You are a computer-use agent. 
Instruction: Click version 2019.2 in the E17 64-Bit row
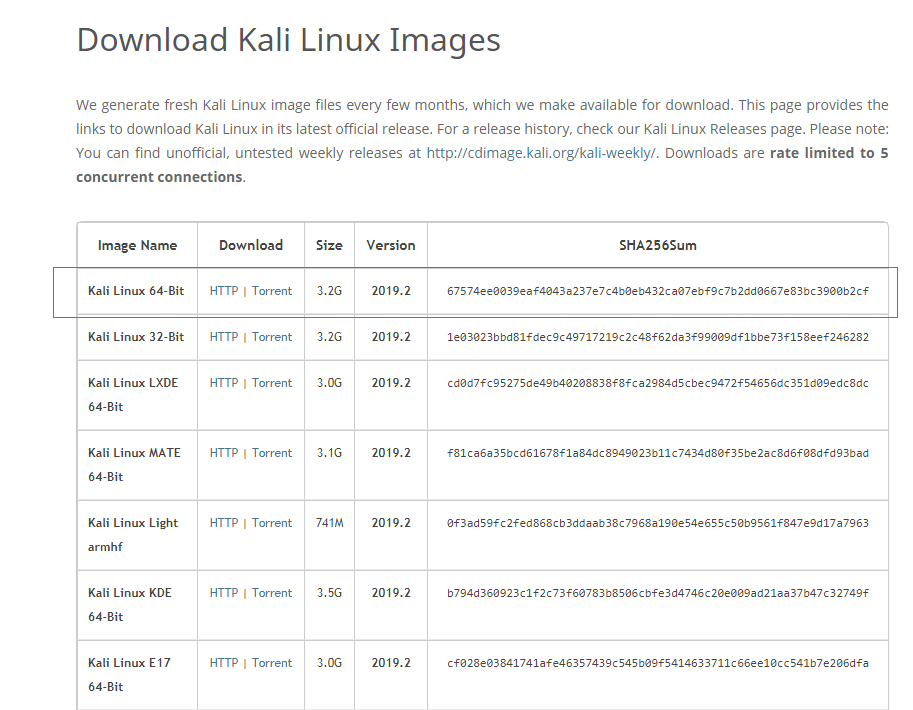click(391, 663)
